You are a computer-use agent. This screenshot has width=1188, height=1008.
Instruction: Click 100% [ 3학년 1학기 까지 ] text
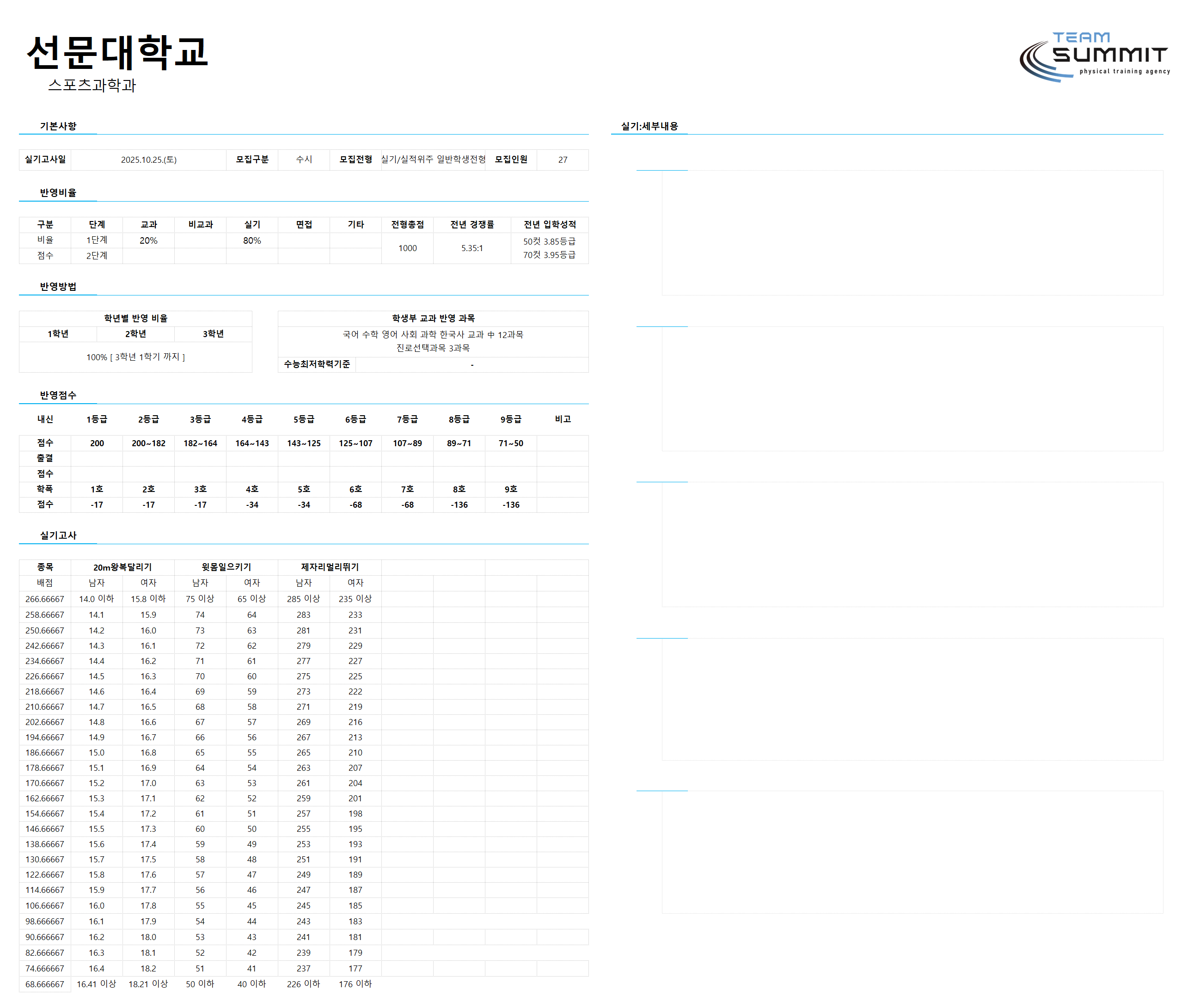(135, 357)
